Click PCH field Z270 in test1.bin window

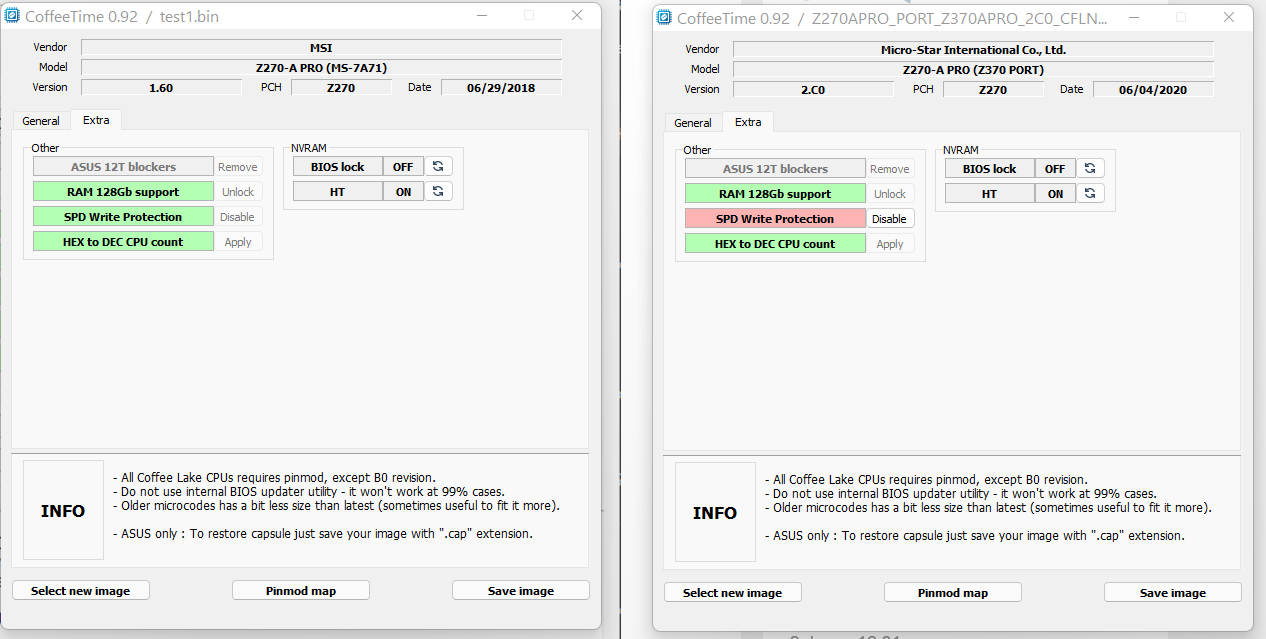[341, 88]
